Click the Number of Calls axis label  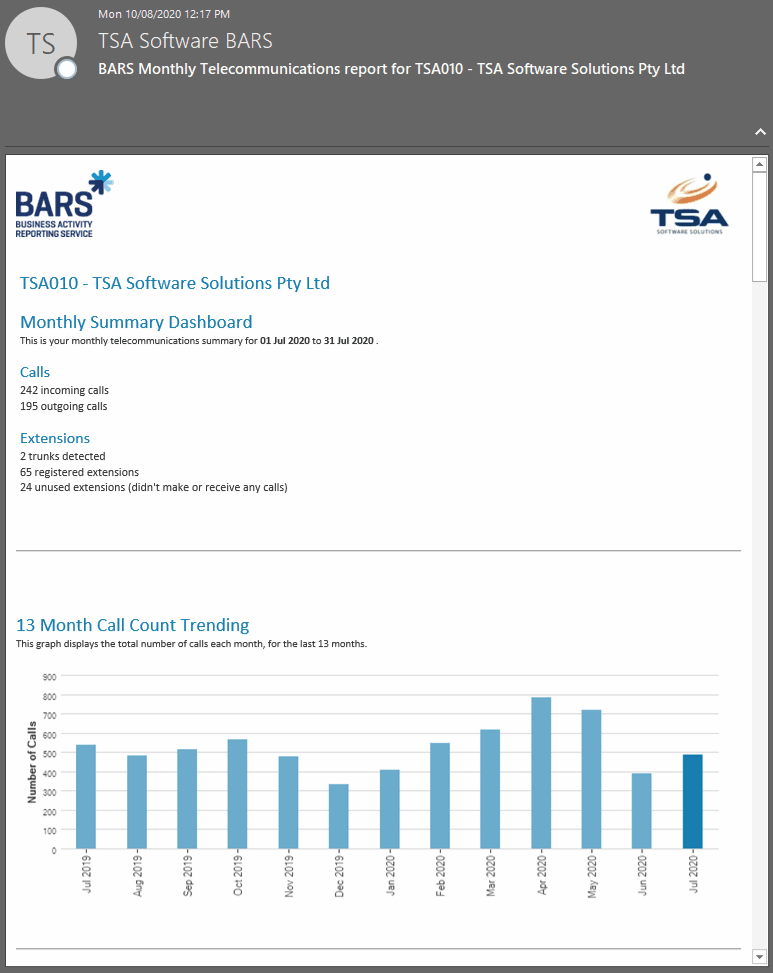(32, 762)
